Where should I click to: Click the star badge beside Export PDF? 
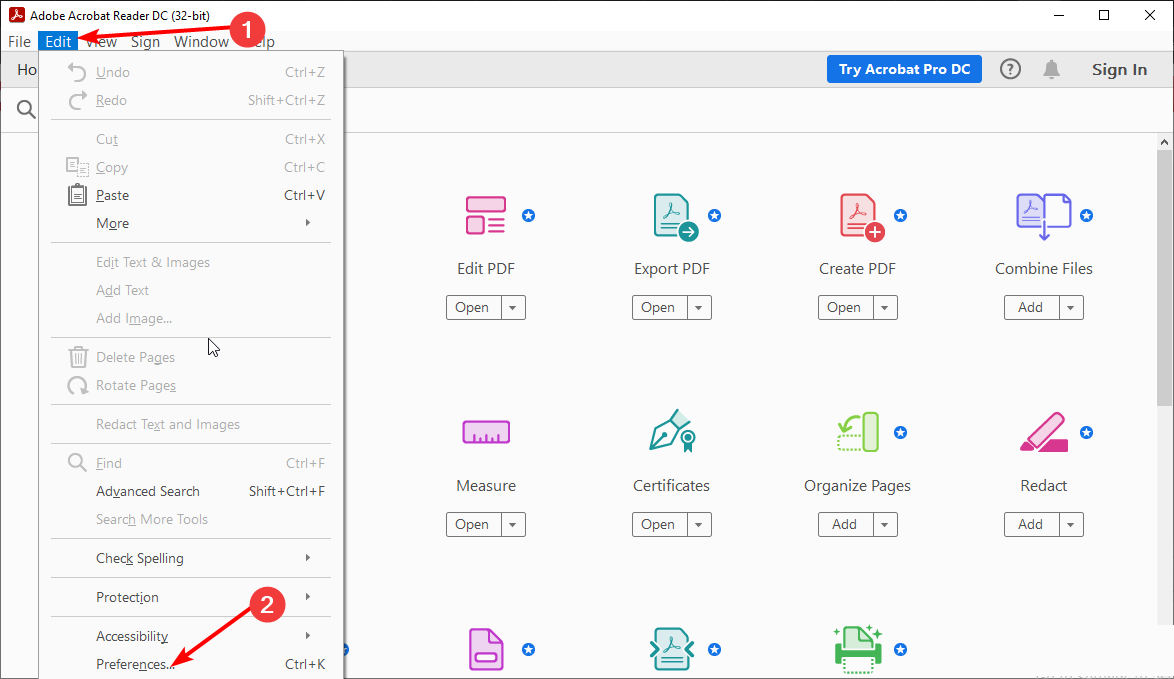pos(714,216)
